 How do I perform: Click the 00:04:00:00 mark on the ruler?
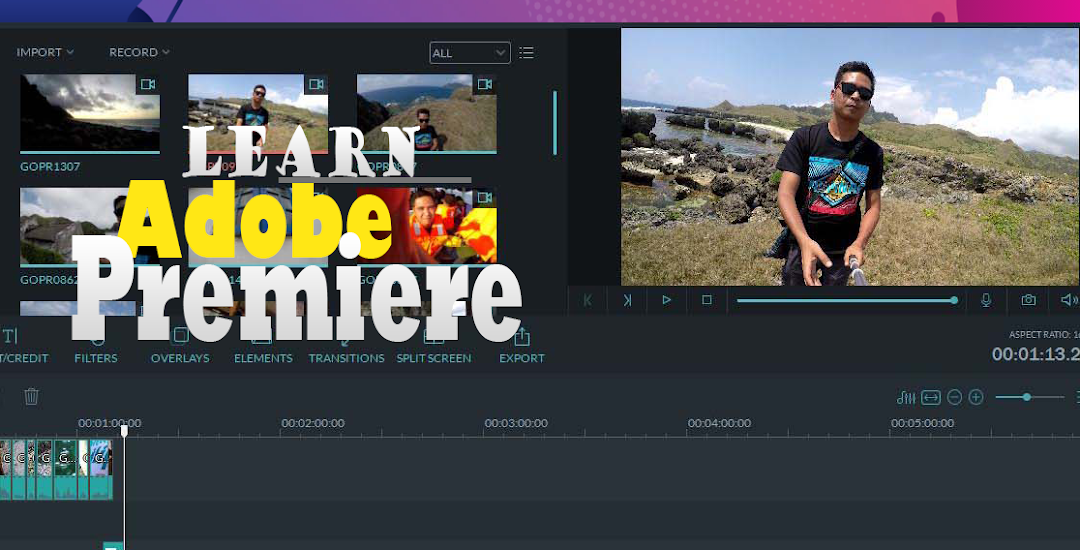pyautogui.click(x=719, y=423)
